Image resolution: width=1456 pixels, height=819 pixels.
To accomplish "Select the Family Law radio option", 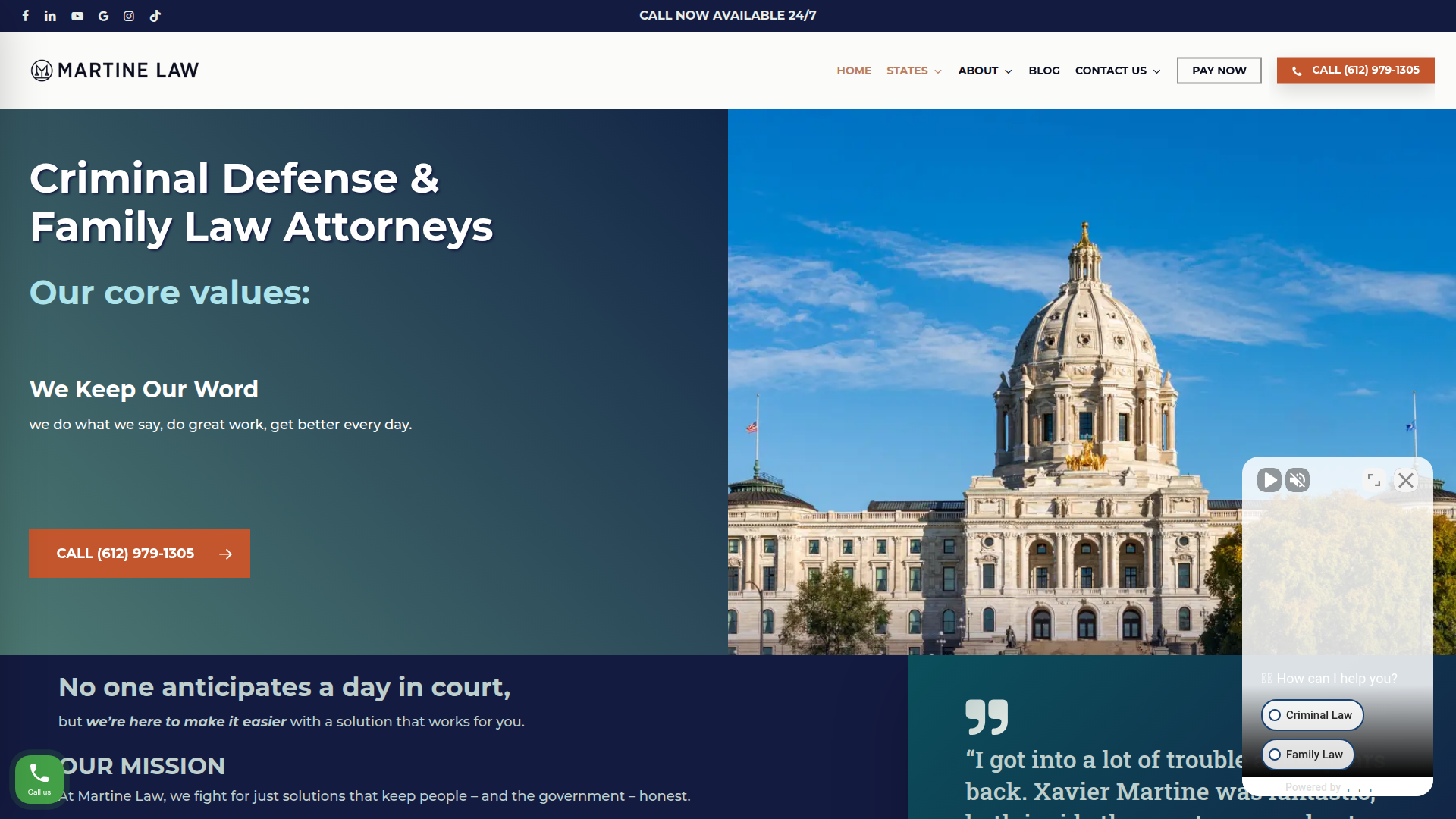I will [1308, 755].
